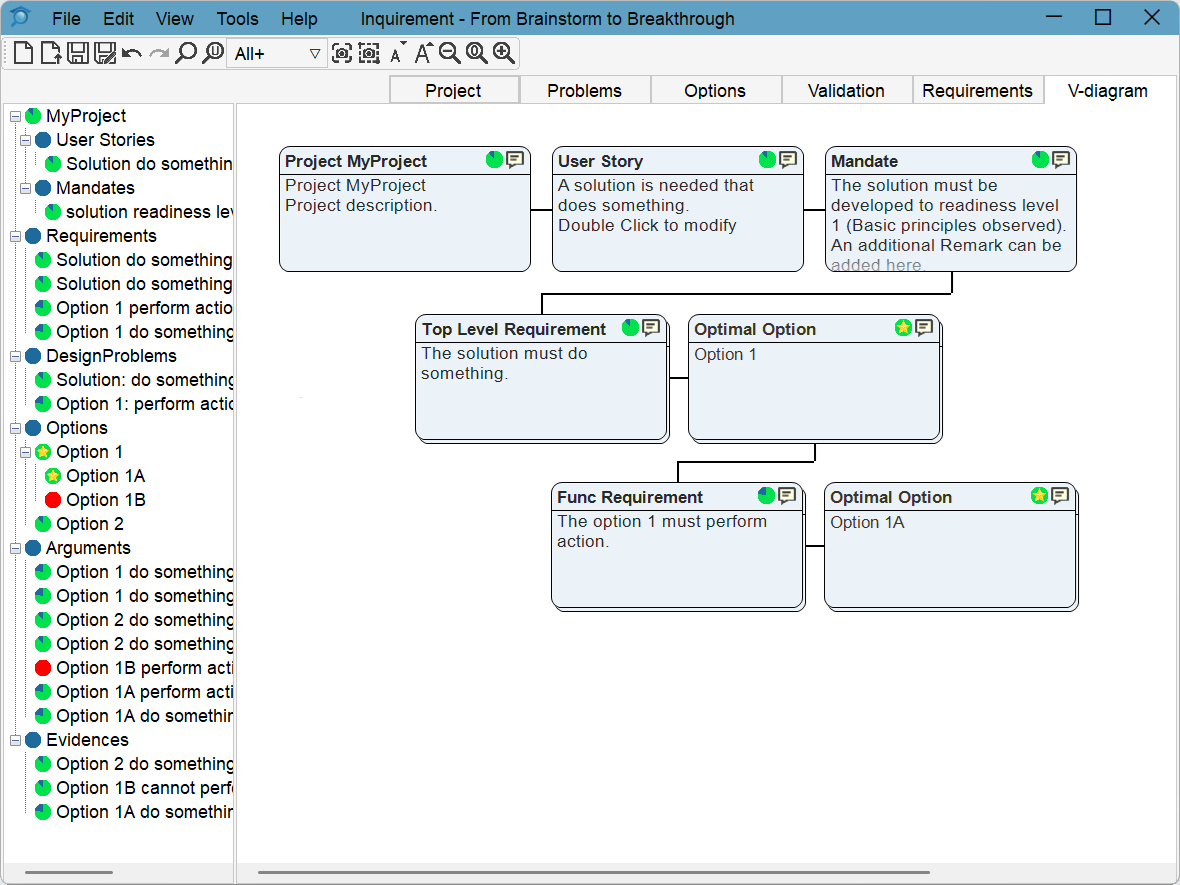Click the tree panel horizontal scrollbar
This screenshot has width=1180, height=885.
pyautogui.click(x=68, y=872)
